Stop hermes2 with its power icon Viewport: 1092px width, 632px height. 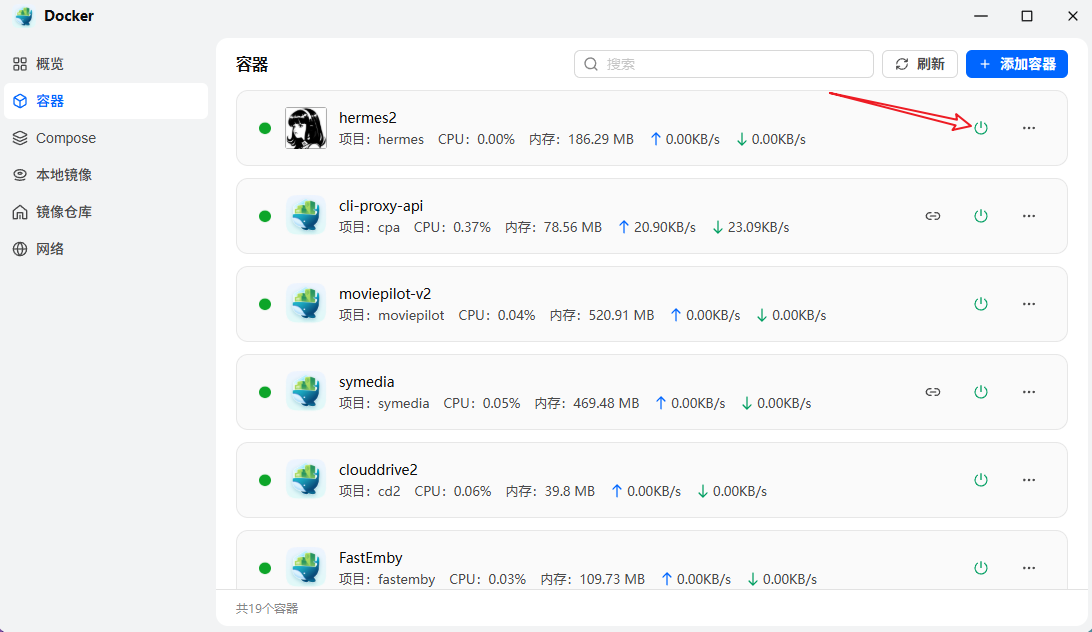click(981, 128)
